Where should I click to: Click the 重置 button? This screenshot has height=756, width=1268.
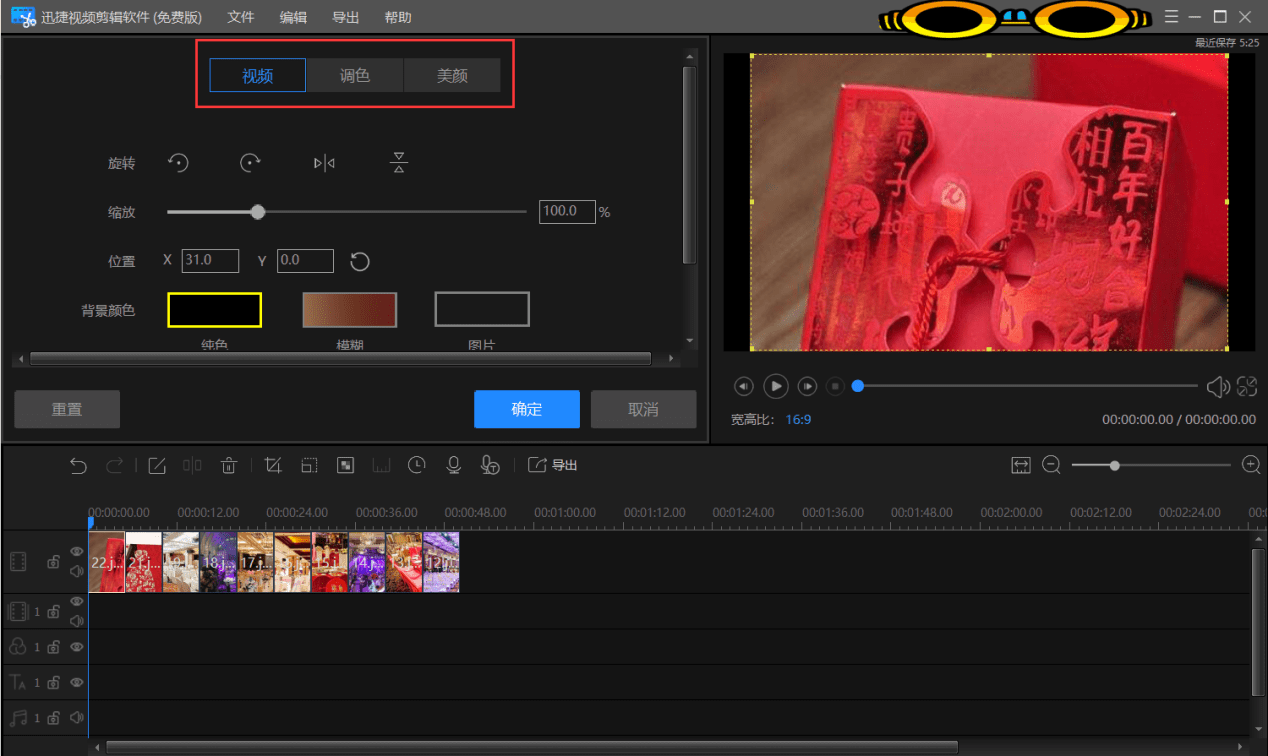tap(67, 409)
